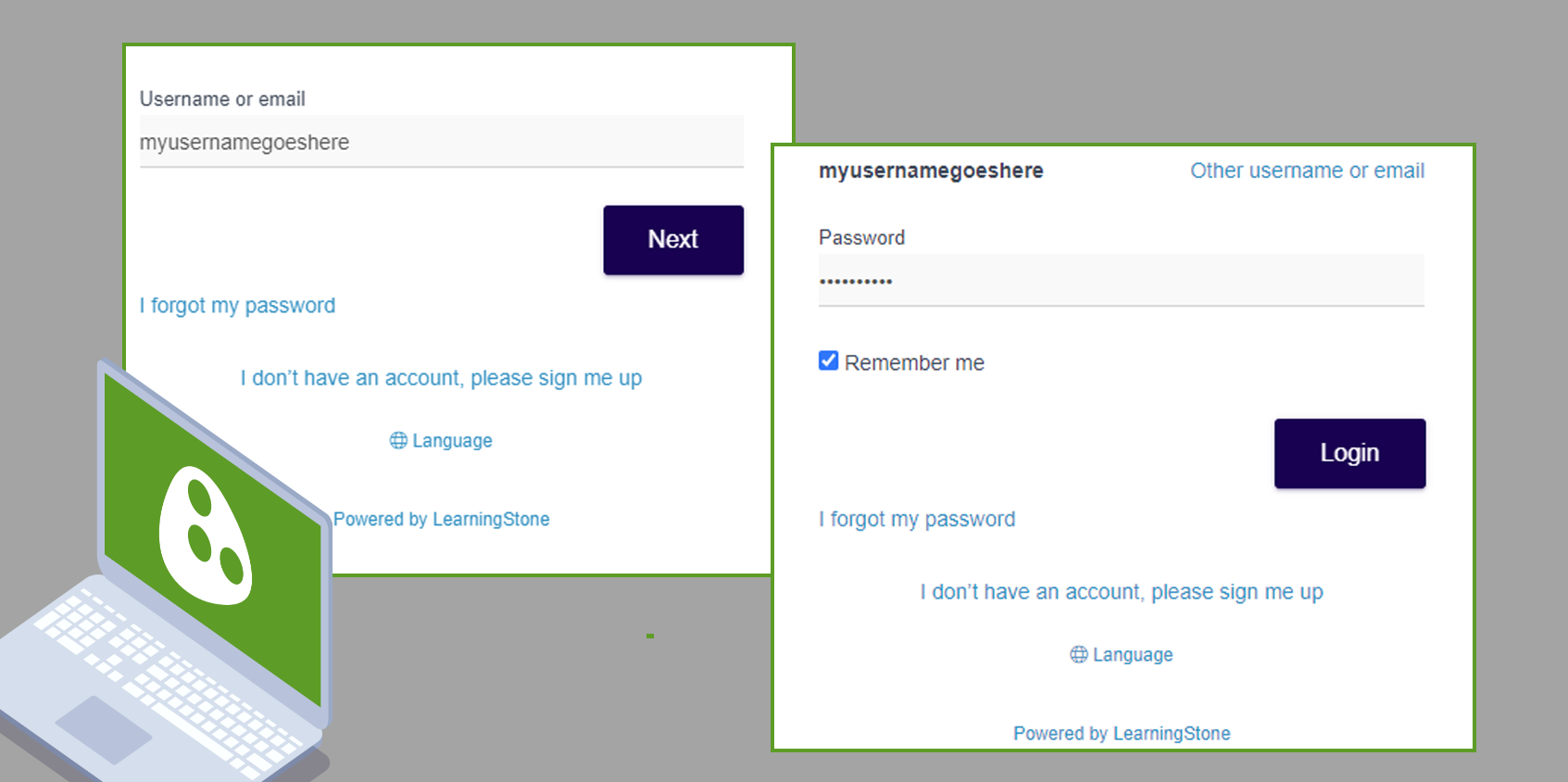Click the Remember me label text
This screenshot has height=782, width=1568.
pyautogui.click(x=914, y=363)
